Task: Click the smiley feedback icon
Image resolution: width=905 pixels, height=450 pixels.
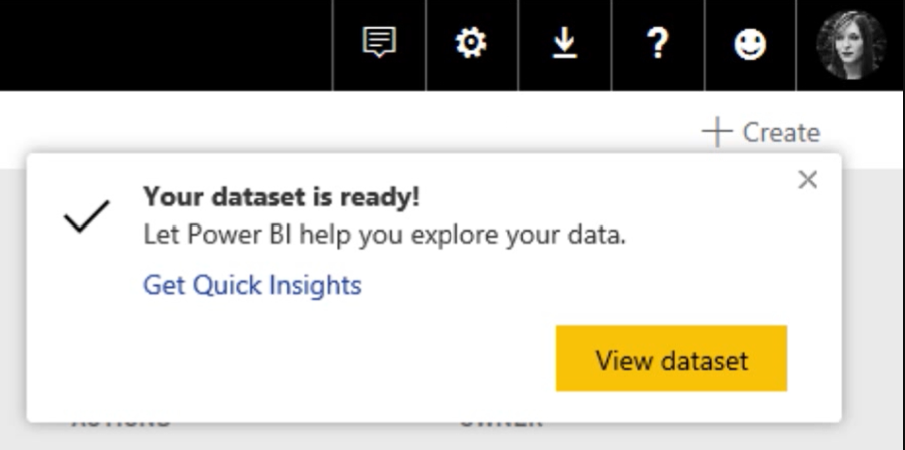Action: tap(750, 44)
